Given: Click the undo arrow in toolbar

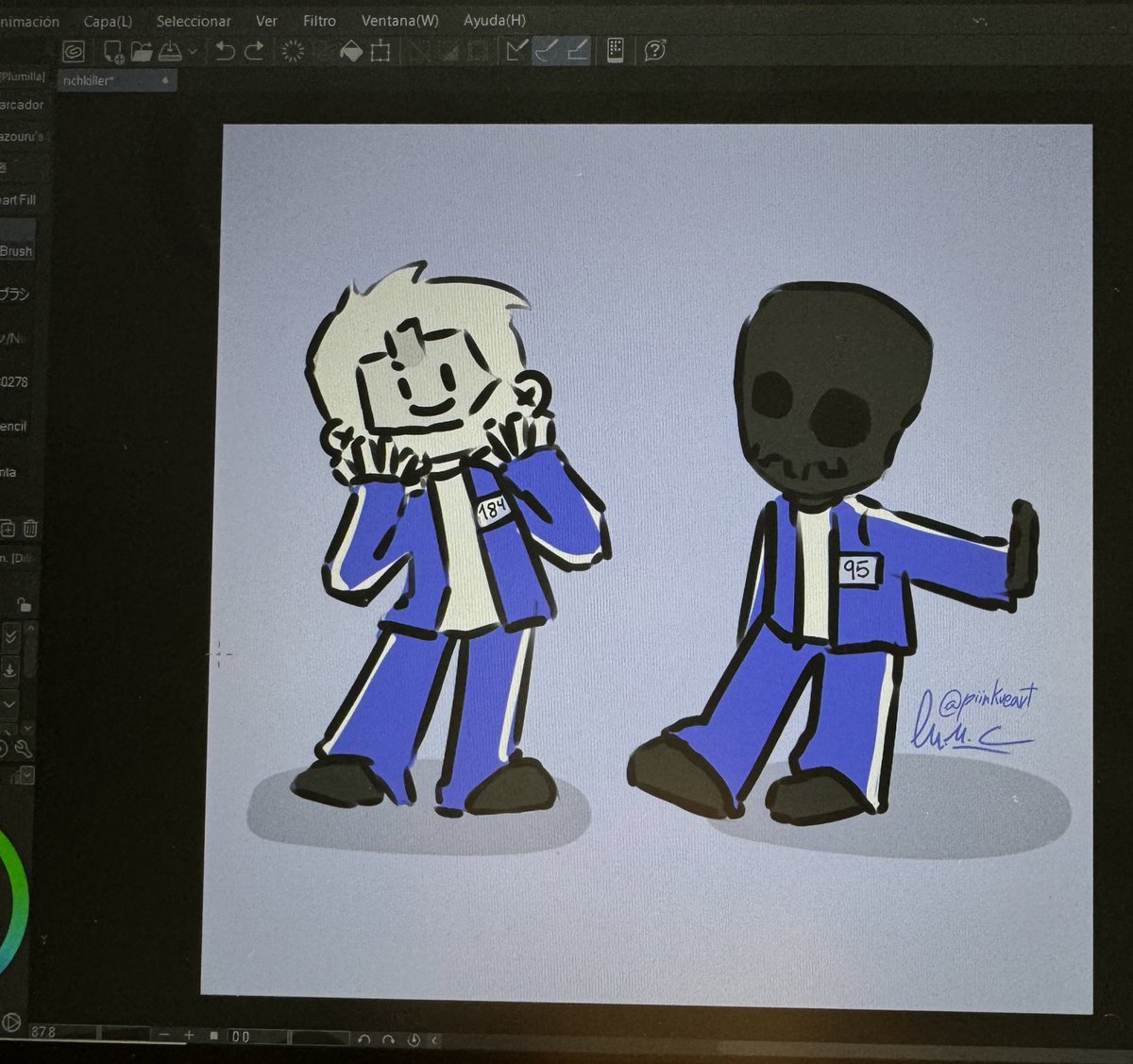Looking at the screenshot, I should pos(225,51).
